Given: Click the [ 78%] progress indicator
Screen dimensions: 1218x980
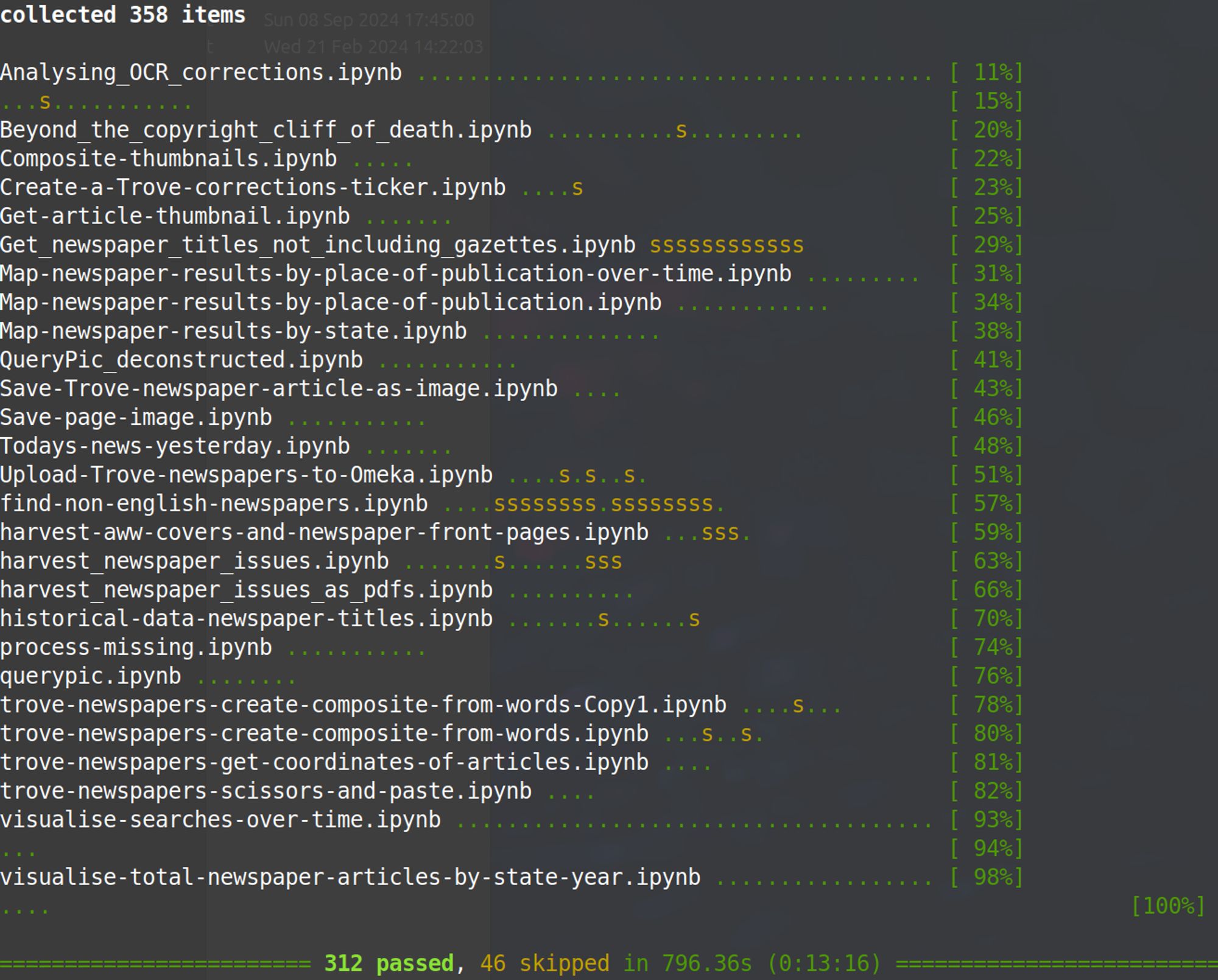Looking at the screenshot, I should point(986,705).
